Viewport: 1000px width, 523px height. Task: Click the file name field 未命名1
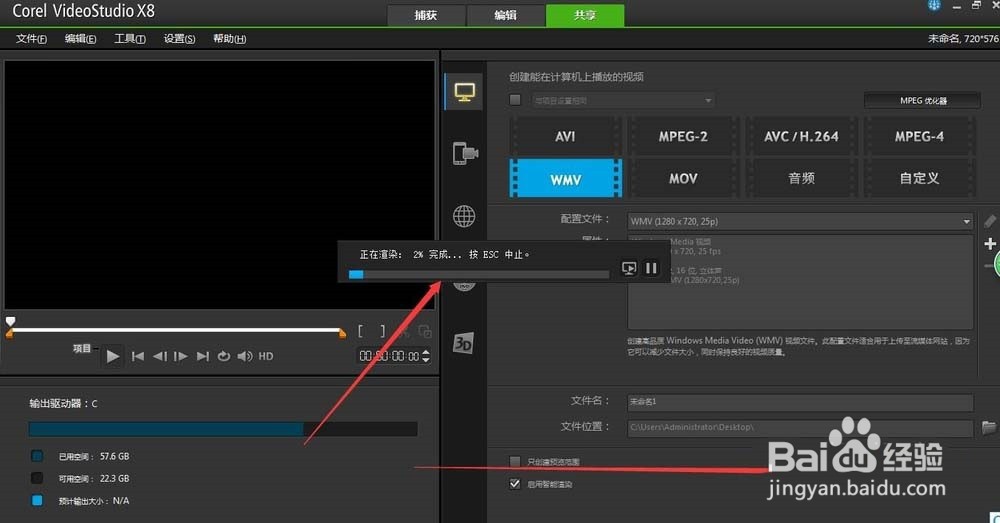pos(800,402)
